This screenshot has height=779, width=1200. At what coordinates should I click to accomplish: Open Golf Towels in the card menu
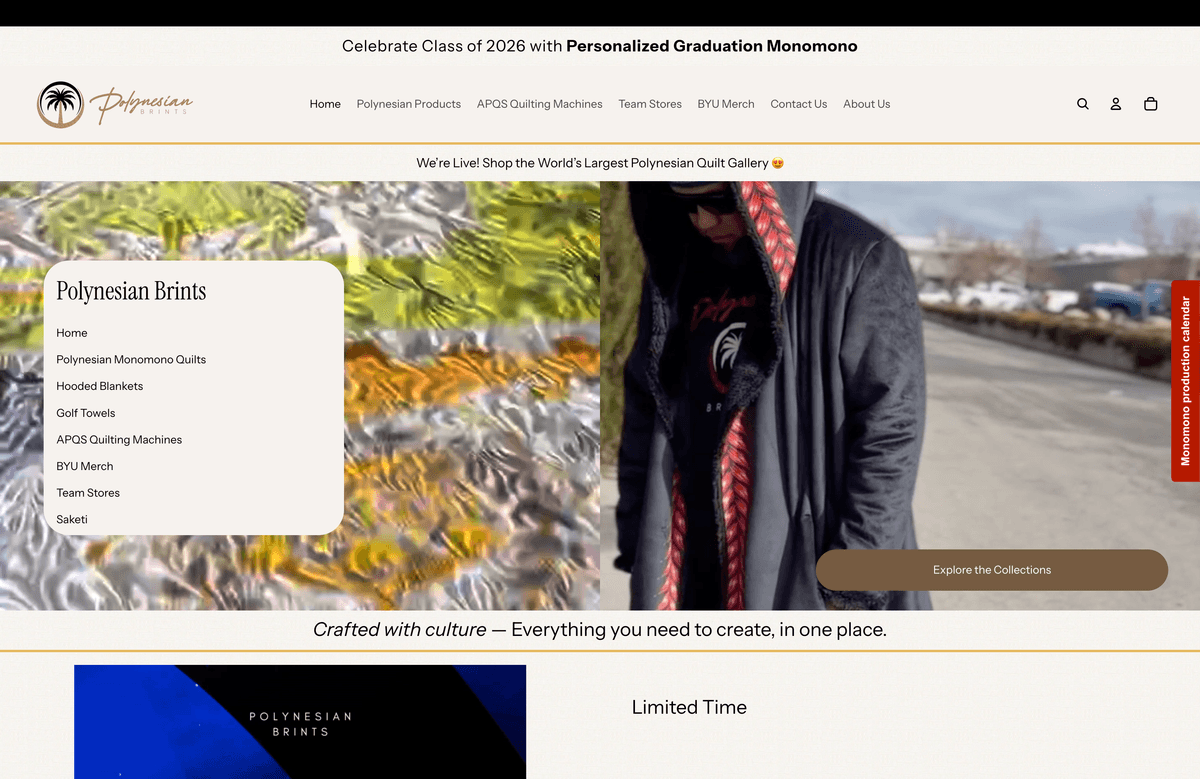pos(86,413)
